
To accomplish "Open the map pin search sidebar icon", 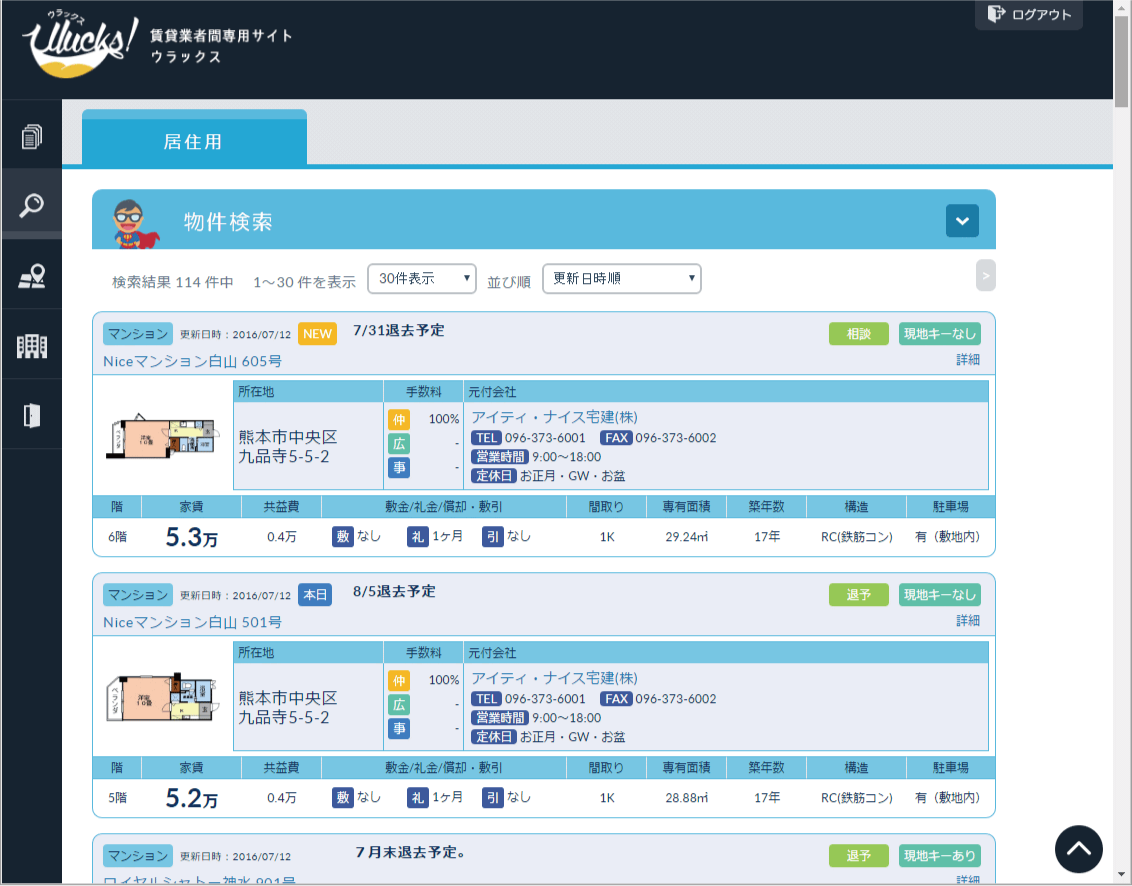I will pyautogui.click(x=32, y=276).
